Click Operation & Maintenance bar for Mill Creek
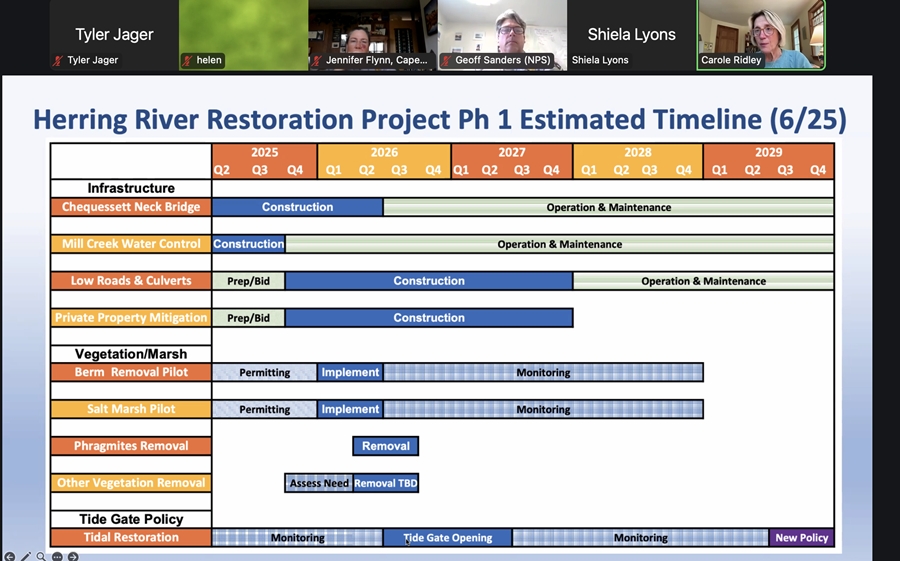The width and height of the screenshot is (900, 561). 560,244
